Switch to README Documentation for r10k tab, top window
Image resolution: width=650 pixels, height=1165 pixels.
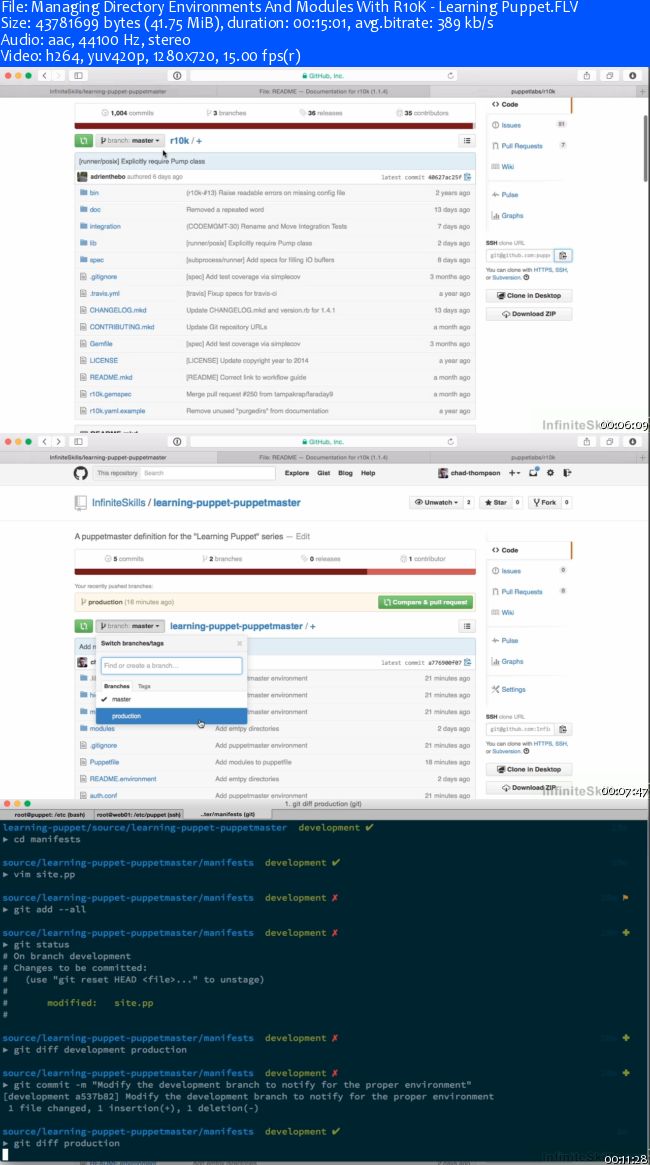click(323, 91)
